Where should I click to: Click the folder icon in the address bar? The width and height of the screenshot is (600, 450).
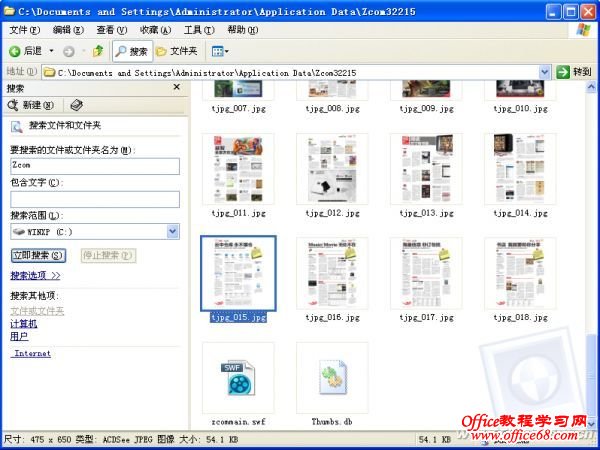(x=49, y=72)
